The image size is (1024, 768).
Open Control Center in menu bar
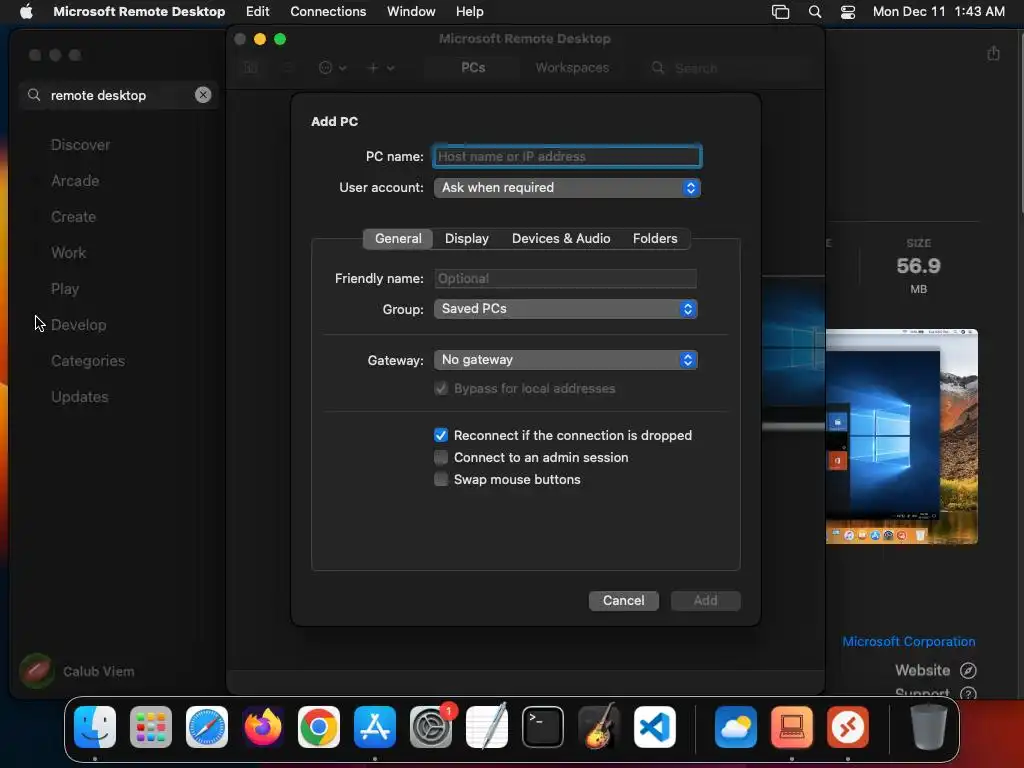(x=848, y=12)
